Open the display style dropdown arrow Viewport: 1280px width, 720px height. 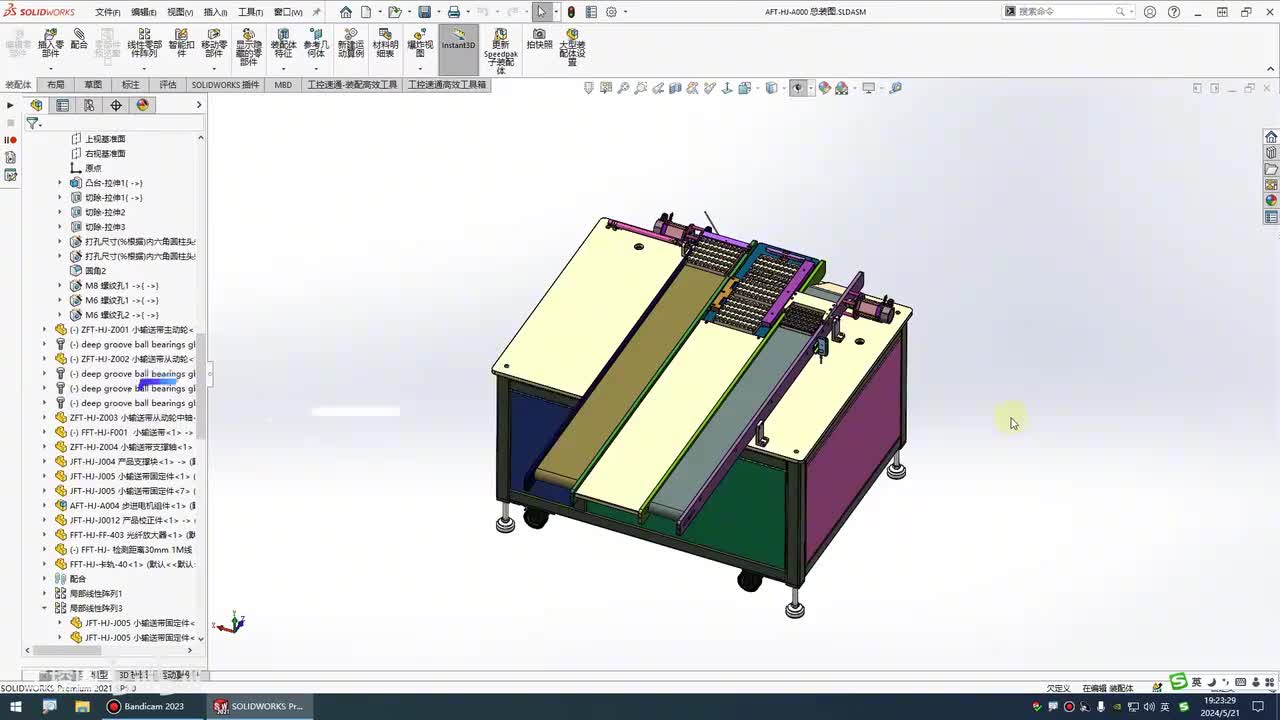click(x=784, y=88)
